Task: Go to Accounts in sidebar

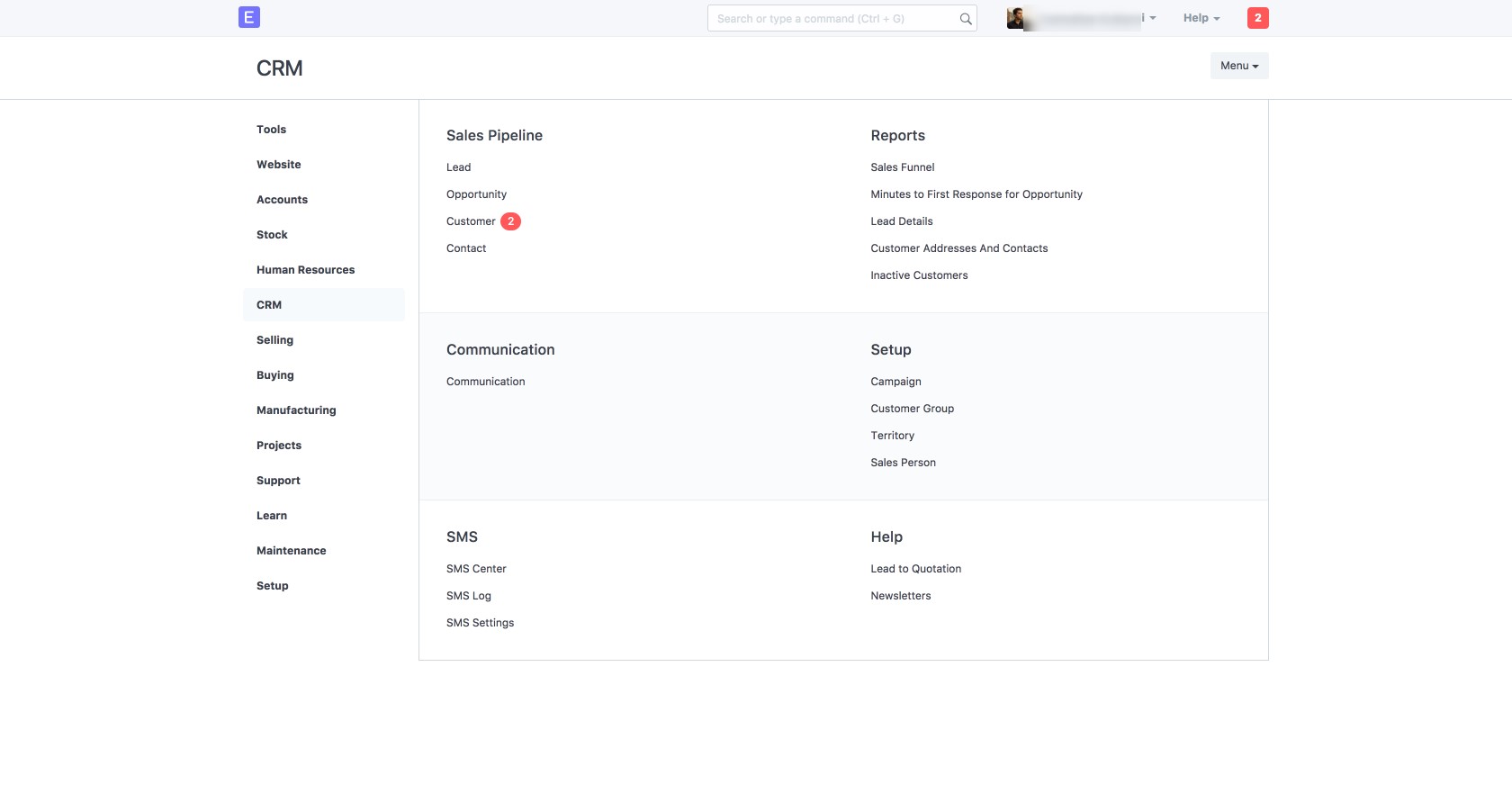Action: click(x=282, y=200)
